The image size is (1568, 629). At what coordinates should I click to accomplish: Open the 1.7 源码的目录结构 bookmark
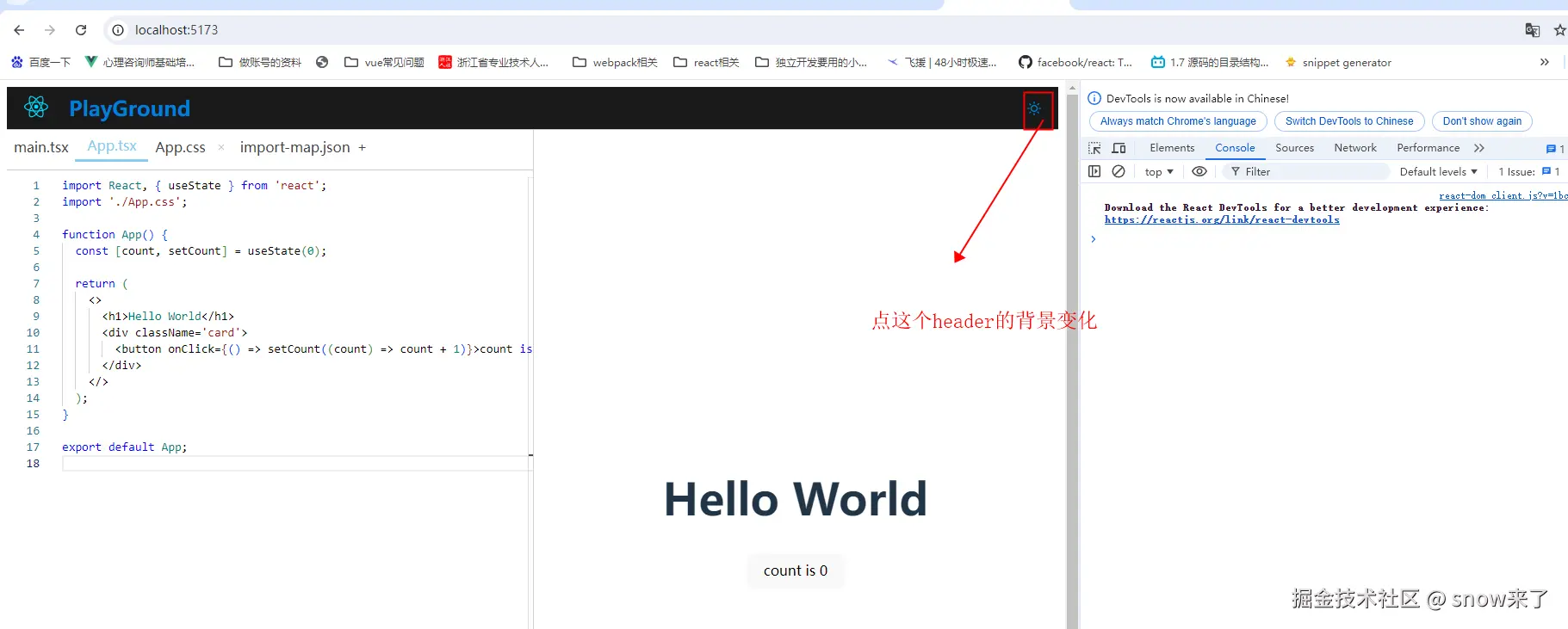pyautogui.click(x=1210, y=62)
